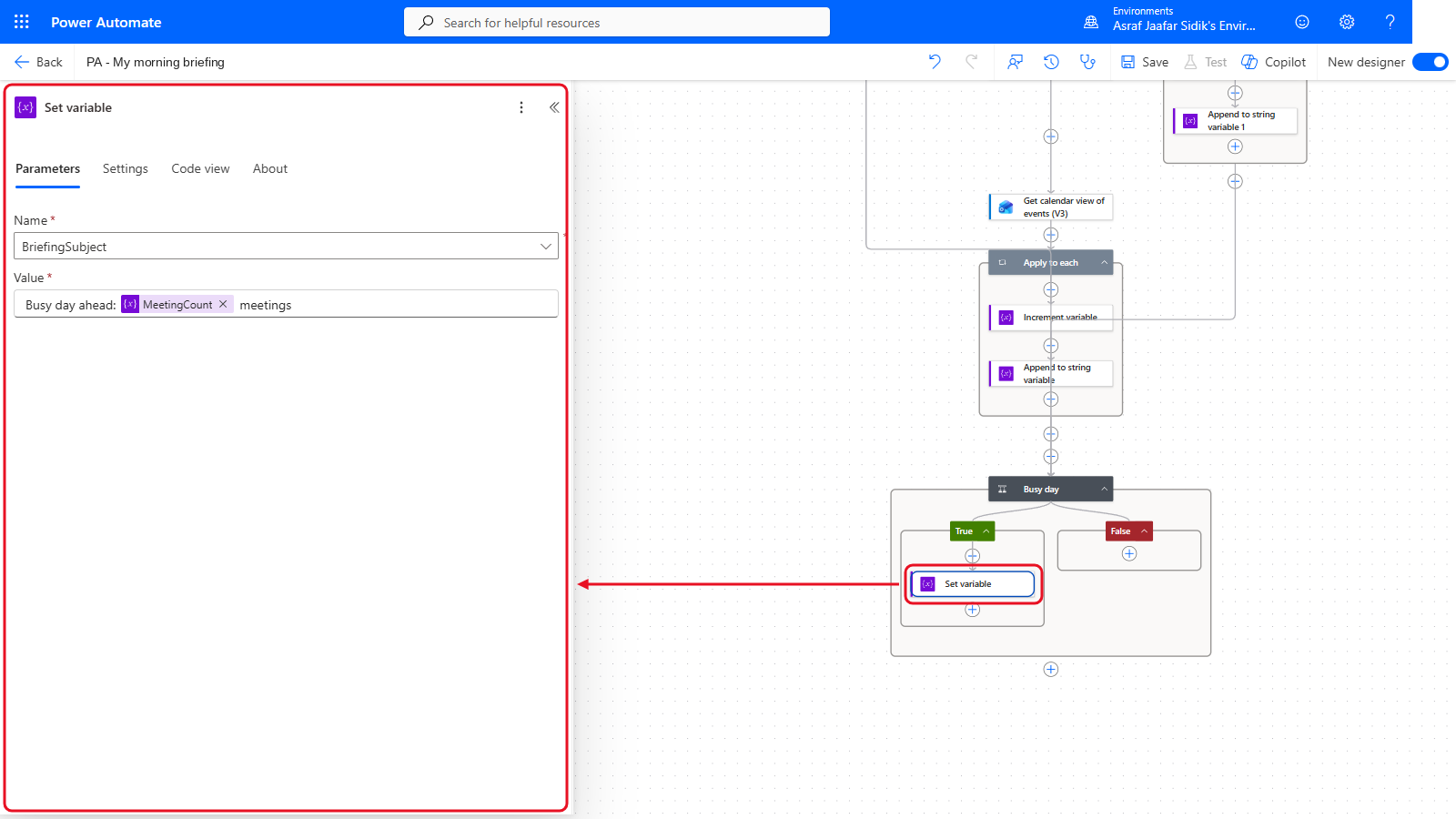Switch to the Code view tab
The height and width of the screenshot is (819, 1456).
click(200, 168)
